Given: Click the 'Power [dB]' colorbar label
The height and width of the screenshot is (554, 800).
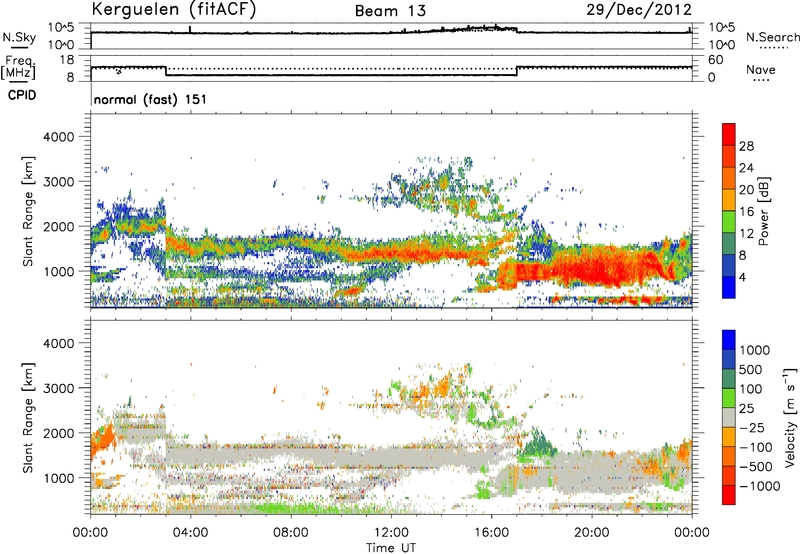Looking at the screenshot, I should [x=763, y=211].
